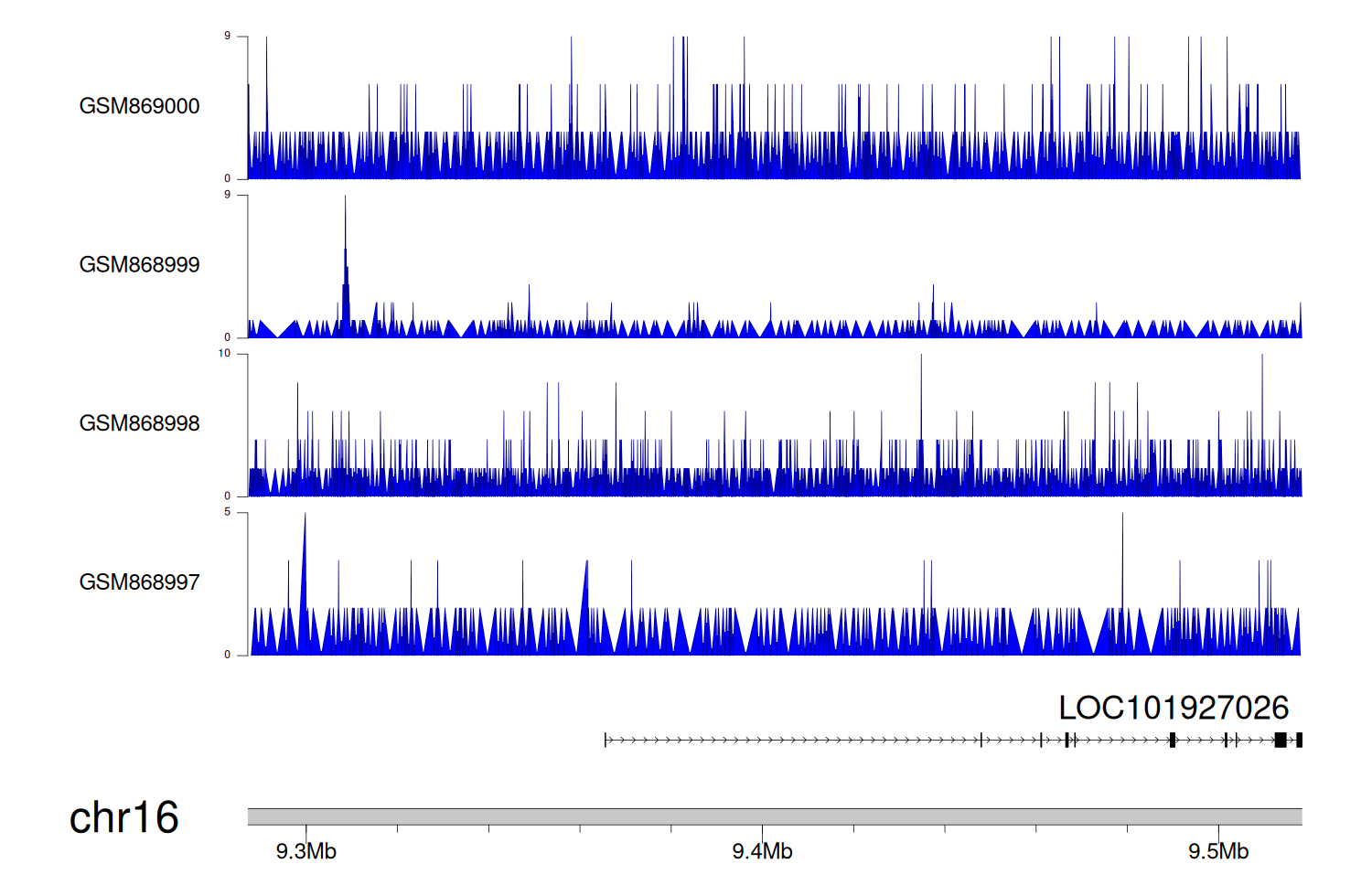Click the y-axis maximum 5 on GSM868997
Image resolution: width=1372 pixels, height=896 pixels.
click(x=228, y=512)
